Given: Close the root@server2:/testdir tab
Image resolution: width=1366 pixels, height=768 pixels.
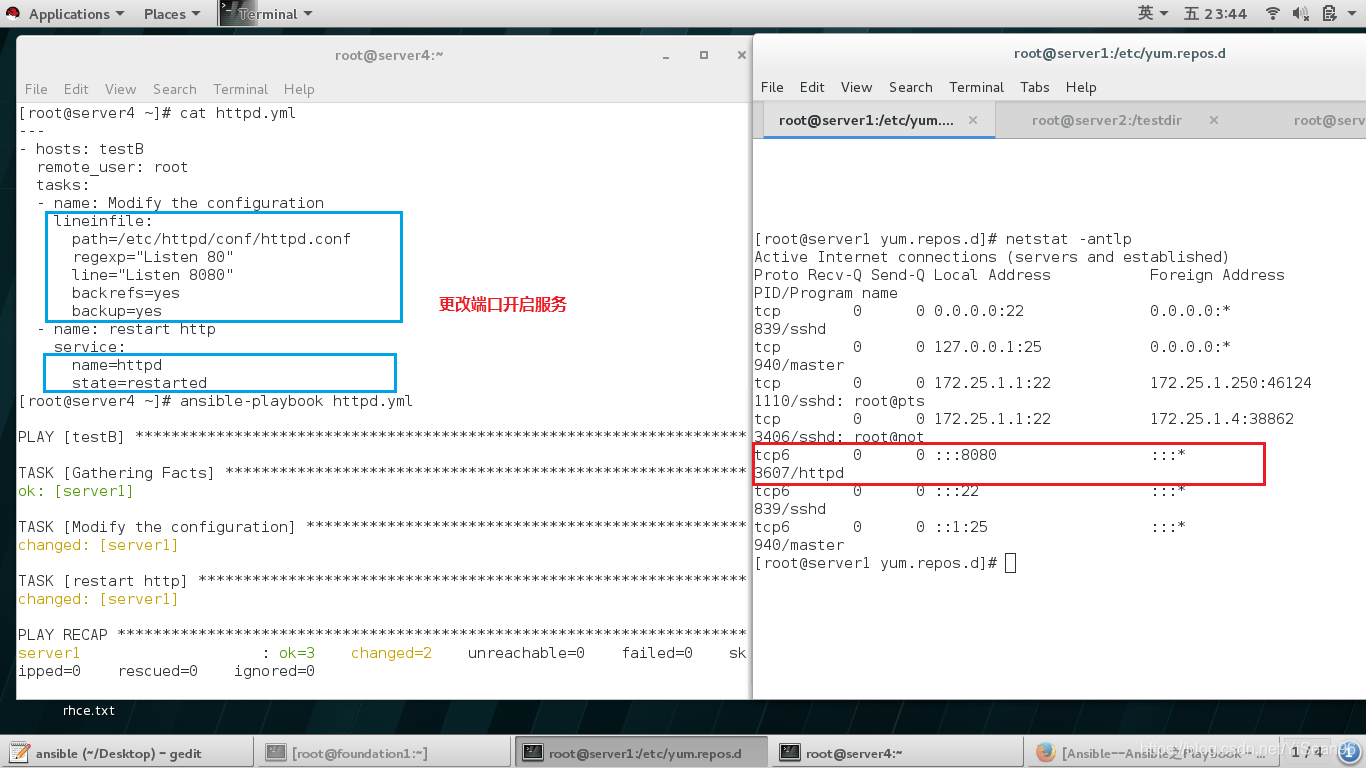Looking at the screenshot, I should point(1213,120).
